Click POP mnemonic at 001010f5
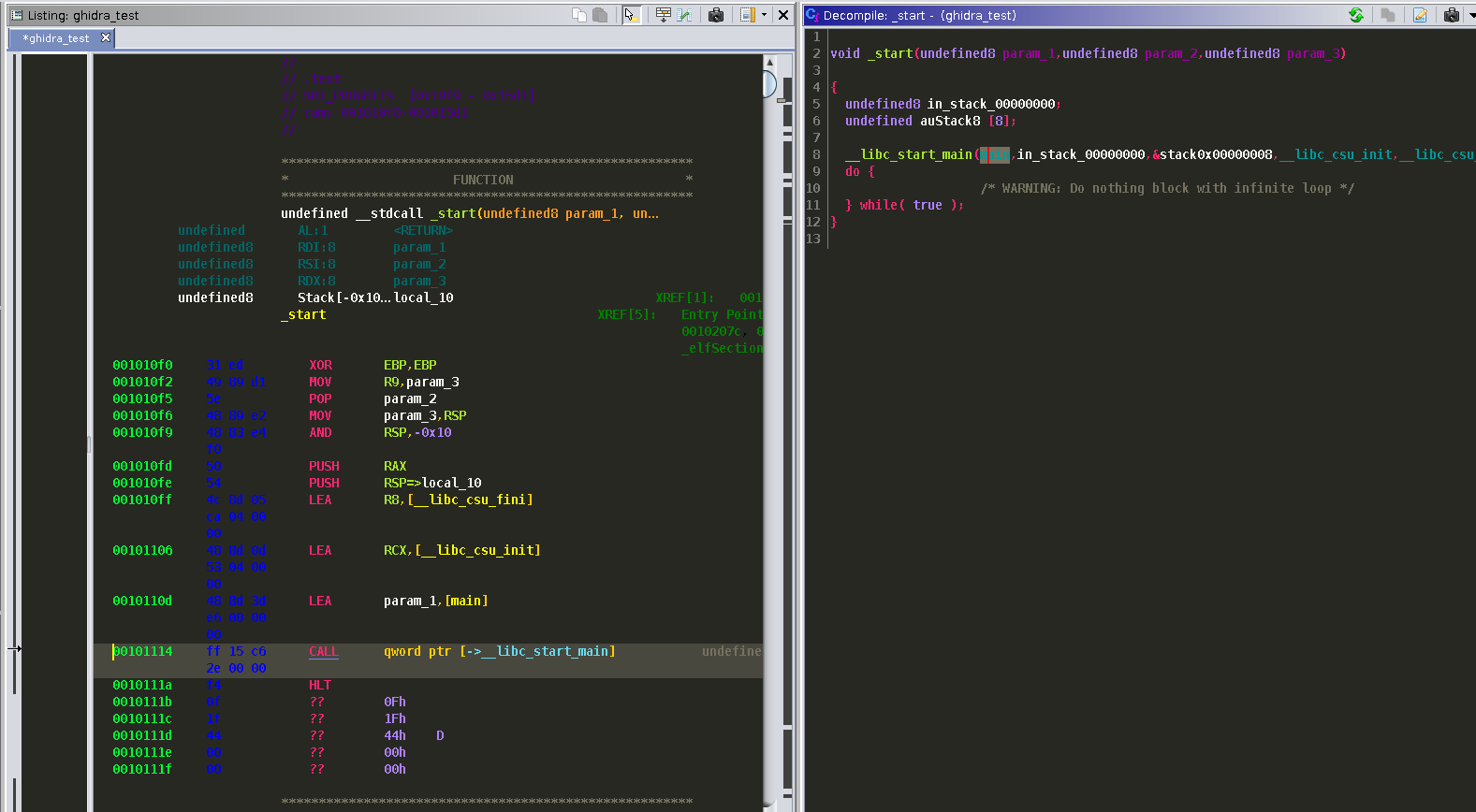This screenshot has width=1476, height=812. pyautogui.click(x=320, y=399)
